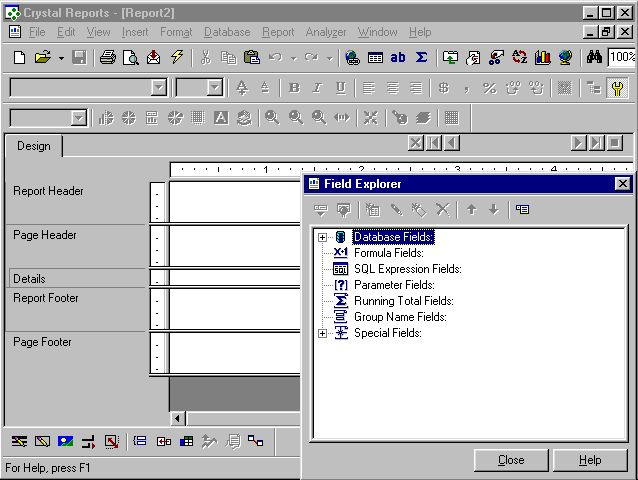
Task: Expand the Database Fields node
Action: [x=322, y=237]
